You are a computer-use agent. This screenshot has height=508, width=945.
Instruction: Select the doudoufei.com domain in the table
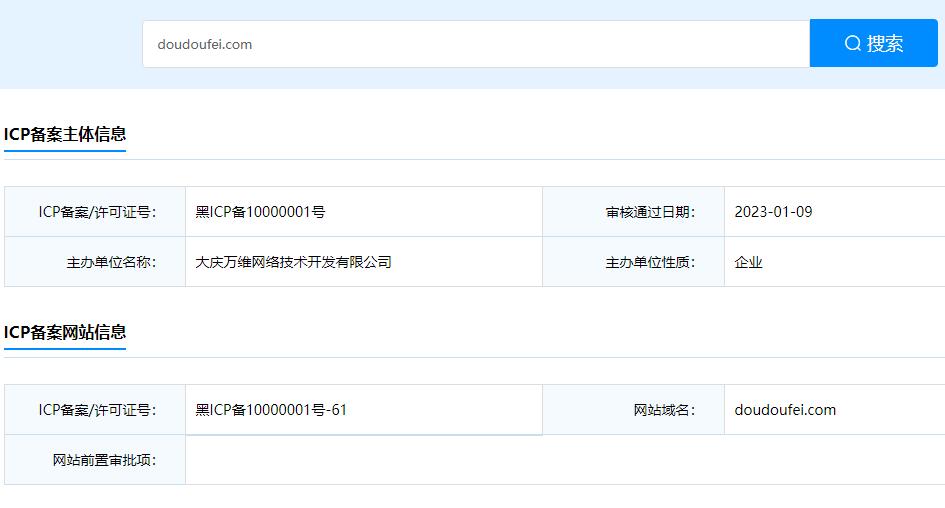[785, 410]
